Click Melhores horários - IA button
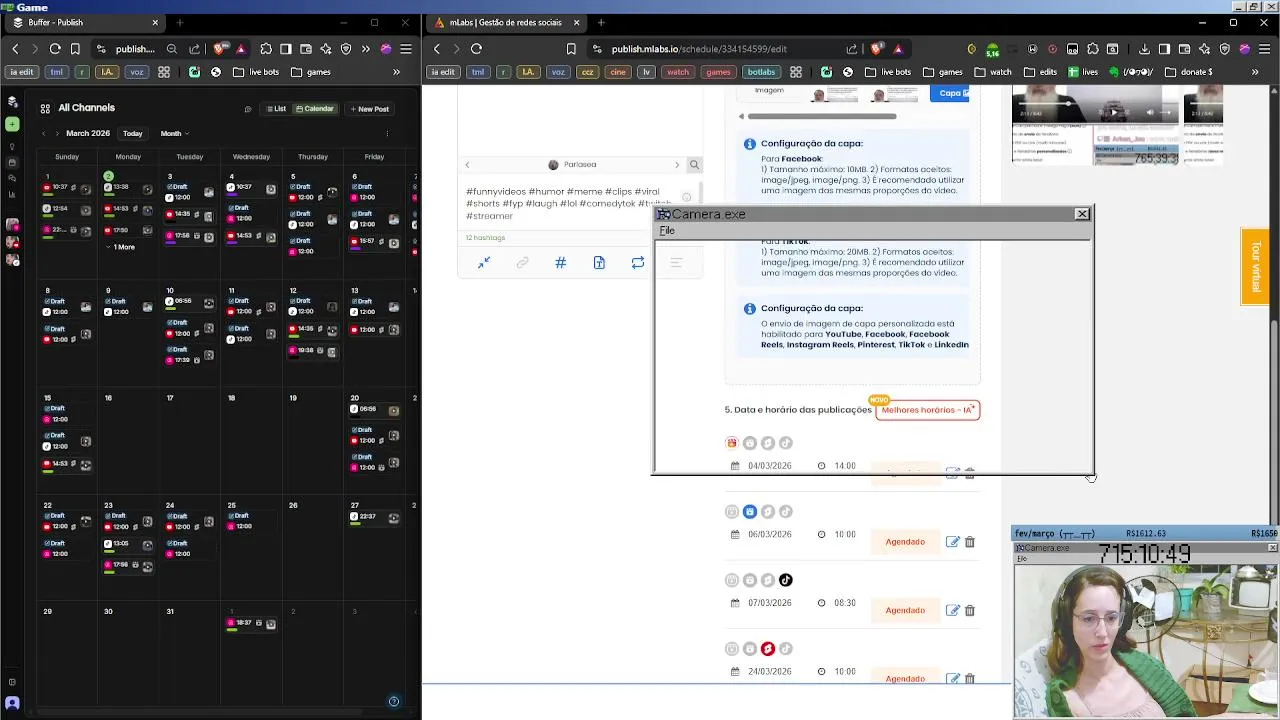 click(927, 410)
